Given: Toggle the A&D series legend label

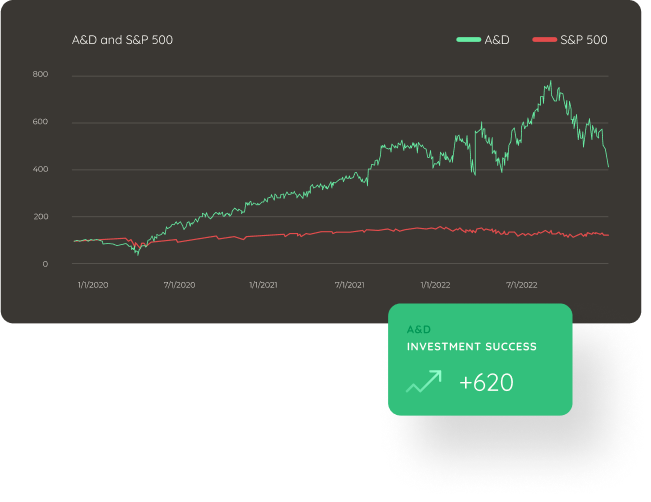Looking at the screenshot, I should (497, 40).
